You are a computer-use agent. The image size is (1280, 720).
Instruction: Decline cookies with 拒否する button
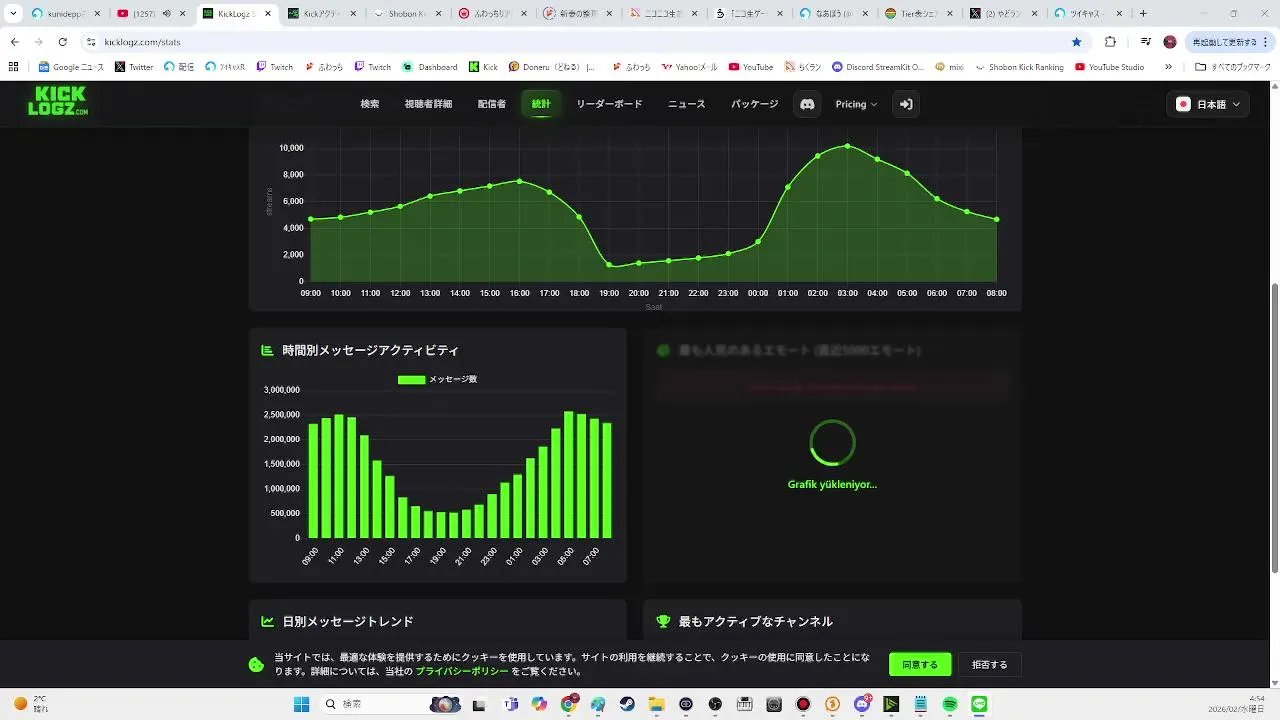pyautogui.click(x=990, y=664)
